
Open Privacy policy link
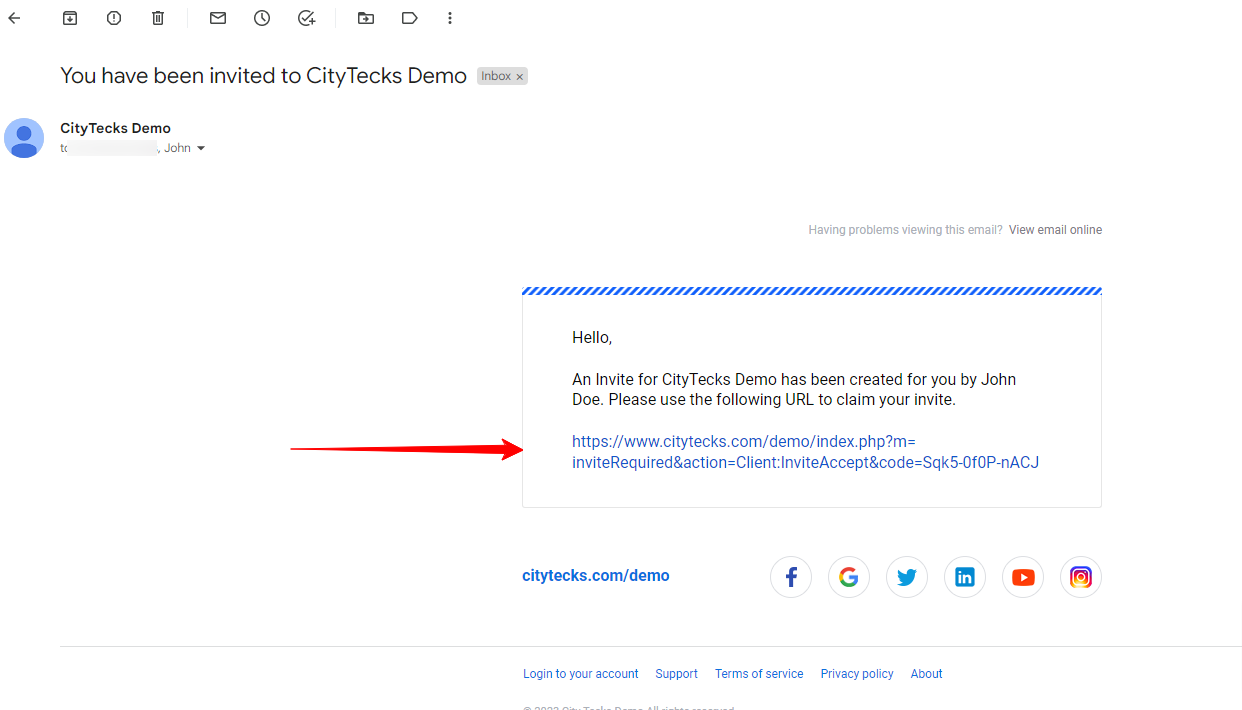coord(857,674)
